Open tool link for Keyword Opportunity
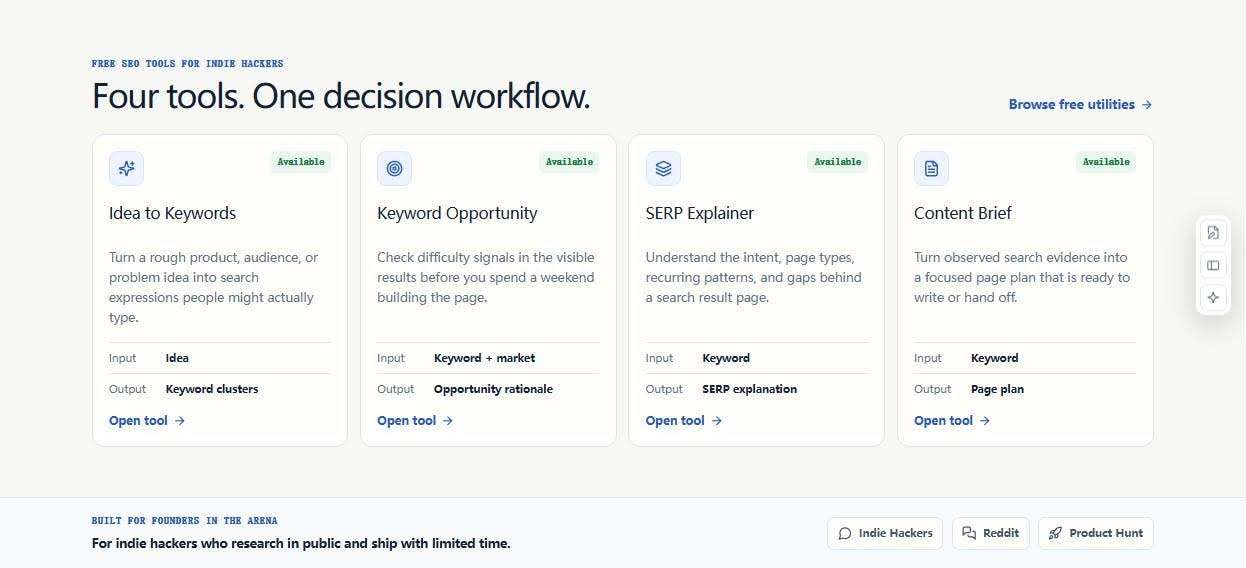 pyautogui.click(x=415, y=421)
